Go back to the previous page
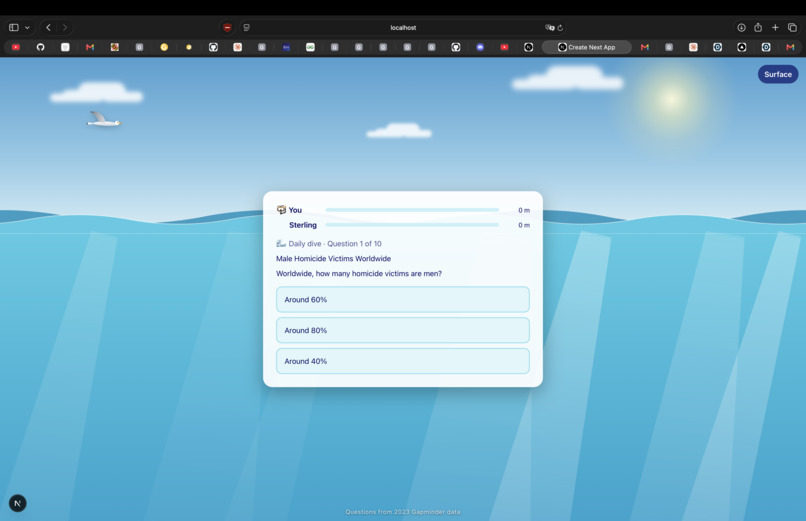Viewport: 806px width, 521px height. coord(48,27)
